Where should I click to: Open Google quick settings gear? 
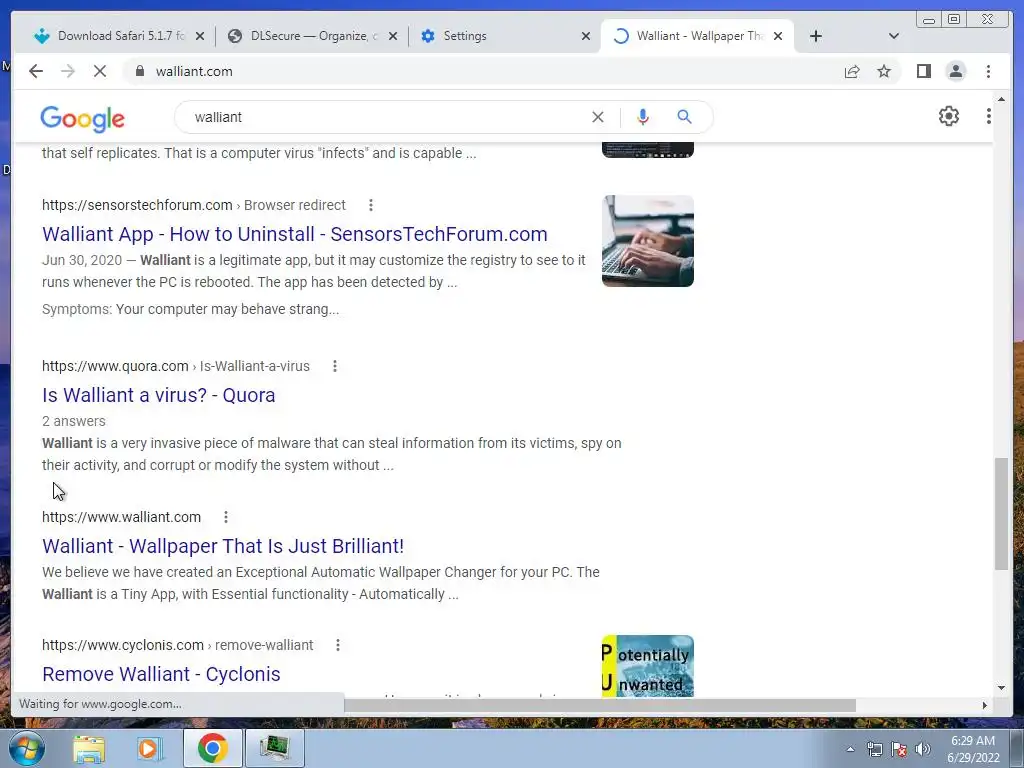click(x=948, y=116)
